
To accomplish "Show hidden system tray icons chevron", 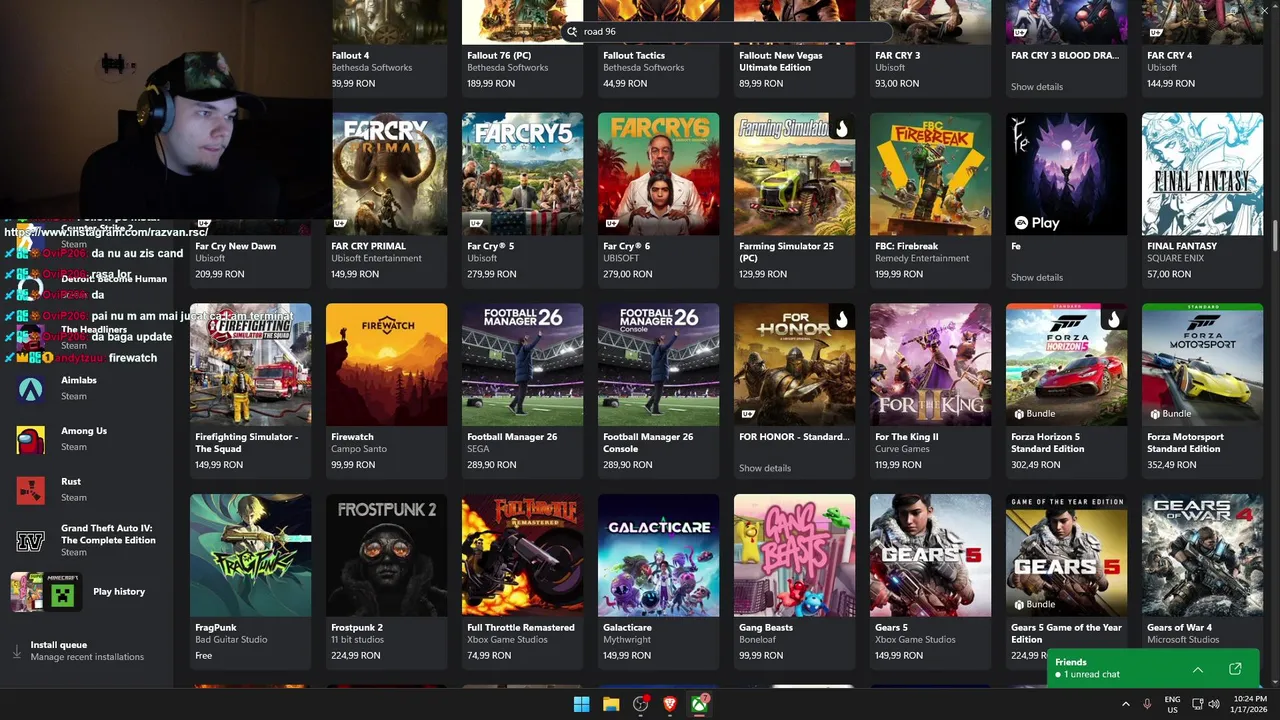I will tap(1125, 704).
